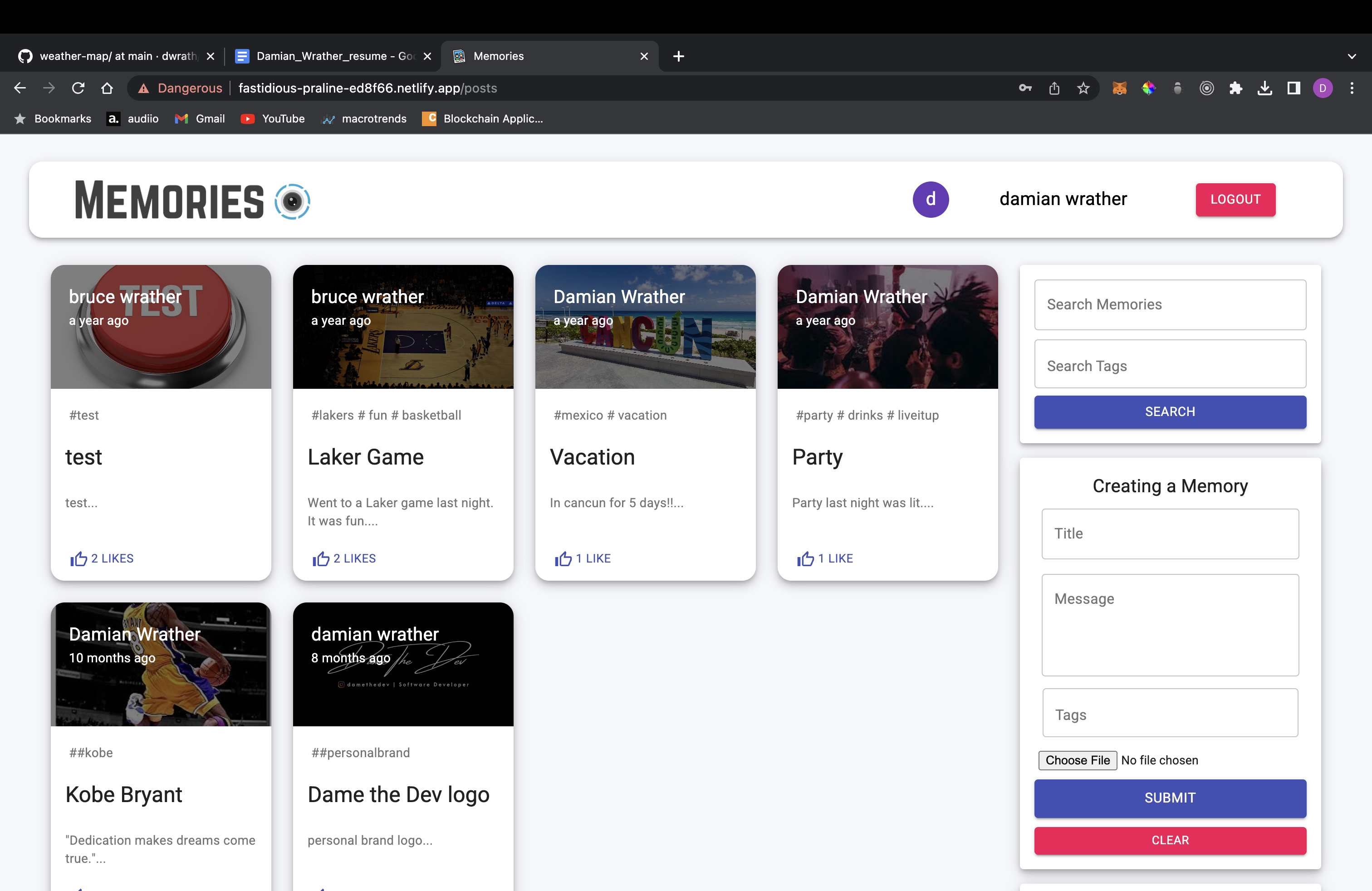Viewport: 1372px width, 891px height.
Task: Bookmark the page via the star icon
Action: [1083, 88]
